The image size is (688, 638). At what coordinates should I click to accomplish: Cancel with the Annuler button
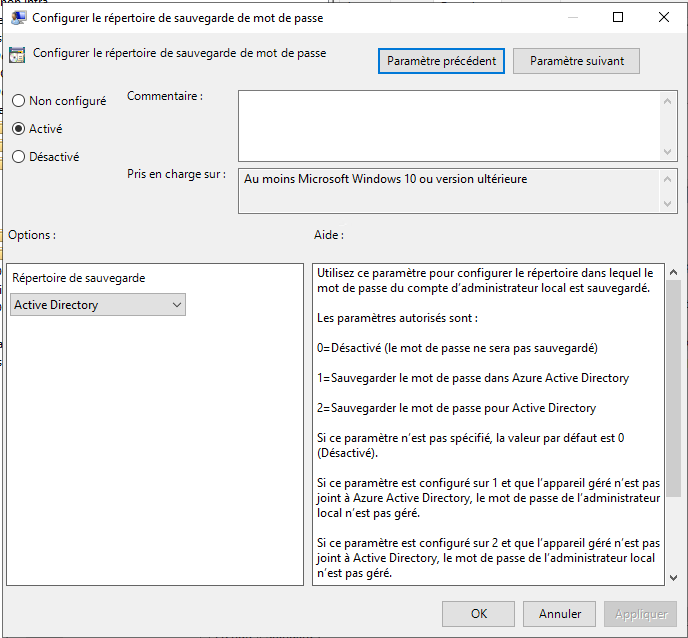(x=559, y=614)
